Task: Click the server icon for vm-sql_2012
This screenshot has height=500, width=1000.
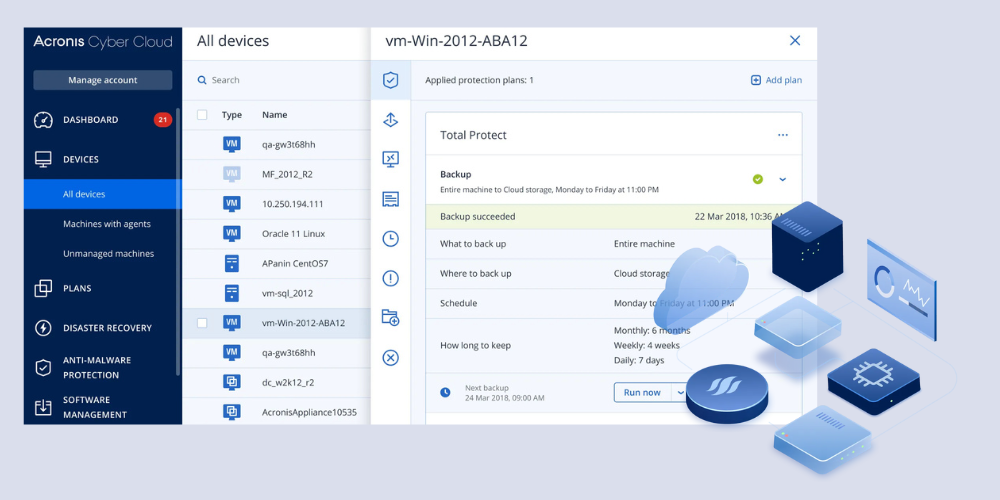Action: 232,293
